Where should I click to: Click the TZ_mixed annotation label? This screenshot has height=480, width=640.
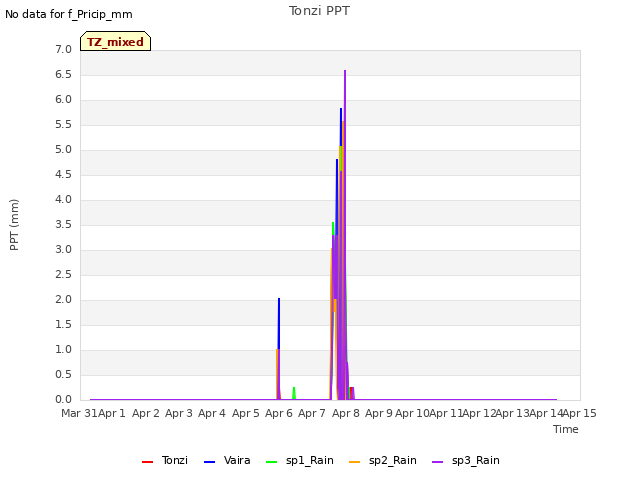coord(116,41)
